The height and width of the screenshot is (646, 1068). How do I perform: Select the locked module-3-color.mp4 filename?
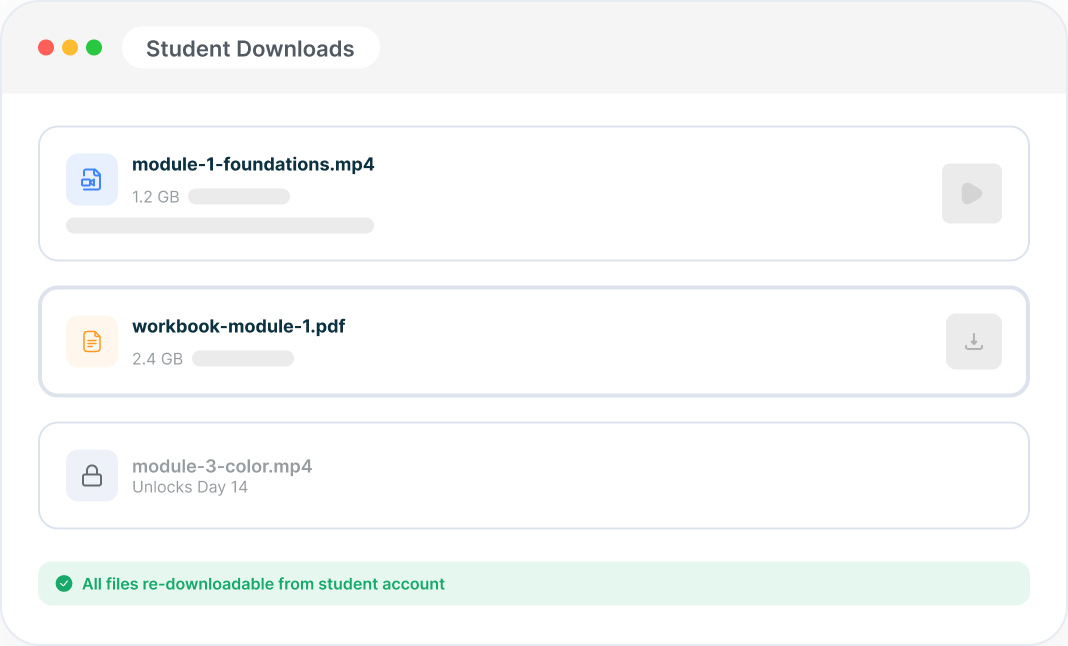click(222, 466)
